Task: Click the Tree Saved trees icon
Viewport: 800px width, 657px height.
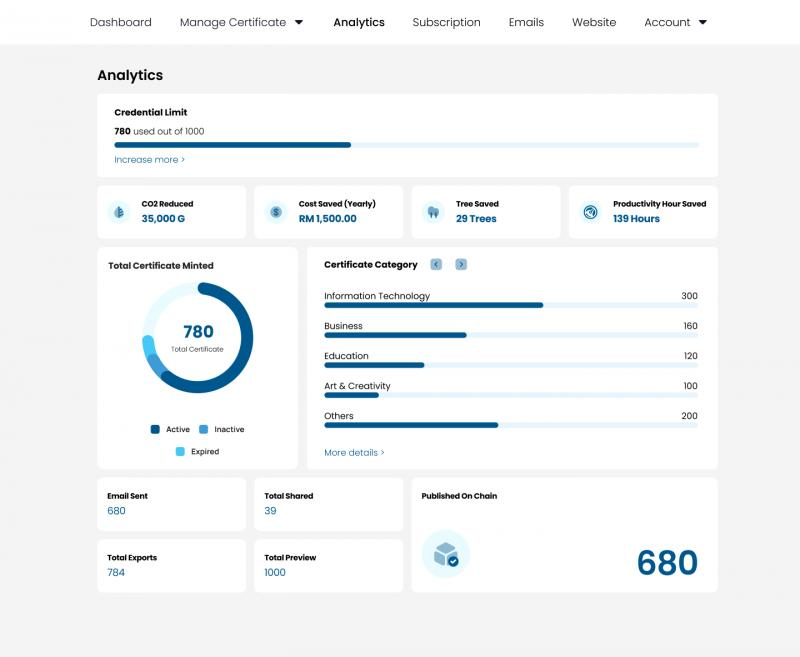Action: pyautogui.click(x=433, y=212)
